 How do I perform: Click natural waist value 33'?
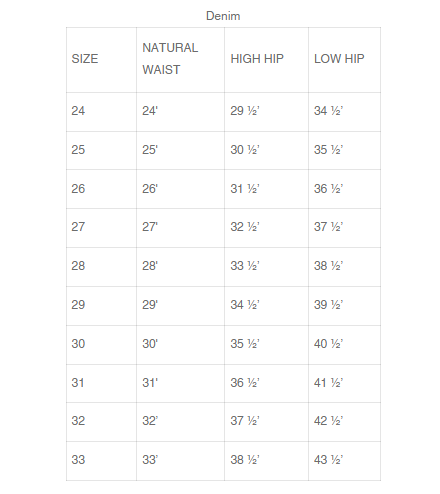tap(150, 460)
